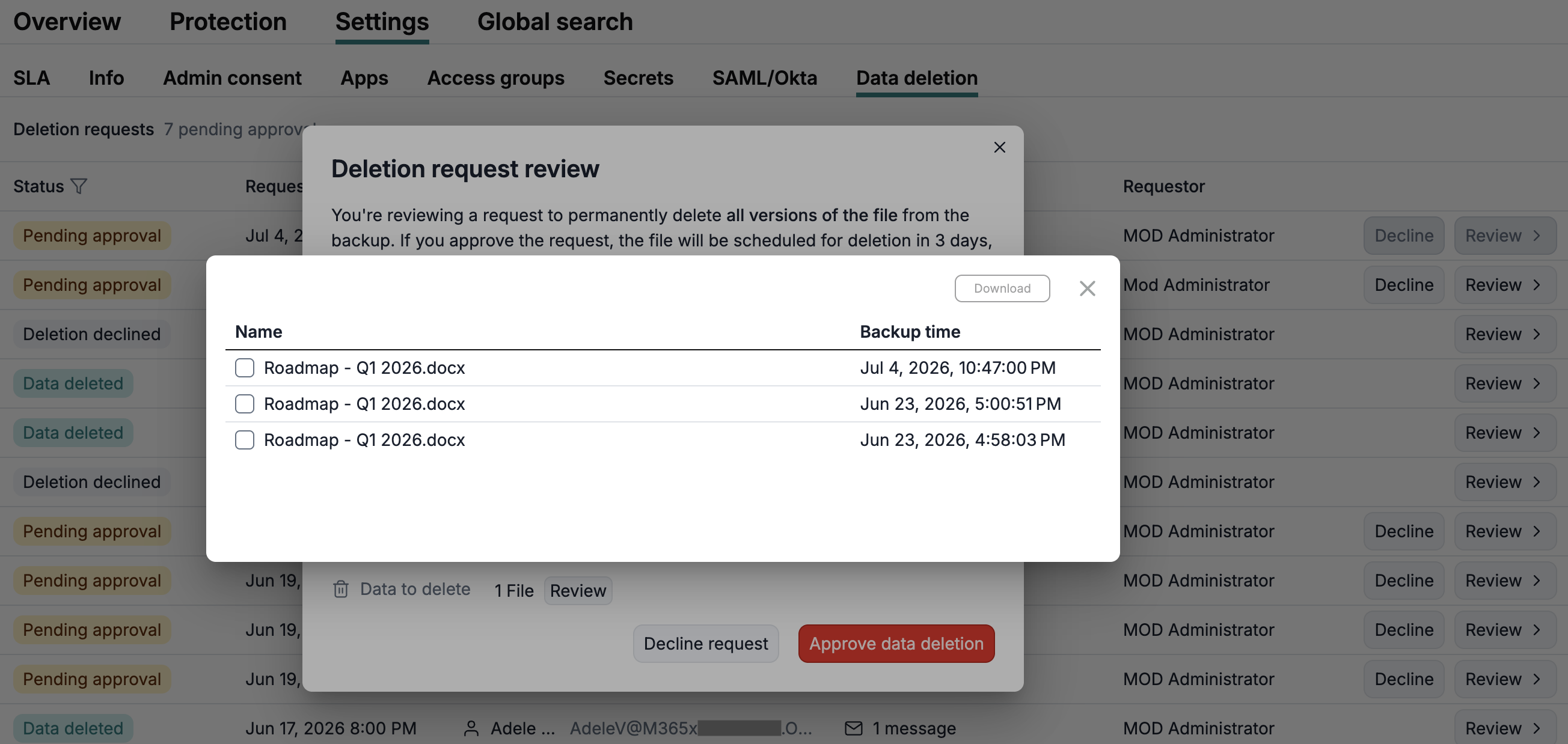
Task: Click the trash icon beside Data to delete
Action: click(341, 589)
